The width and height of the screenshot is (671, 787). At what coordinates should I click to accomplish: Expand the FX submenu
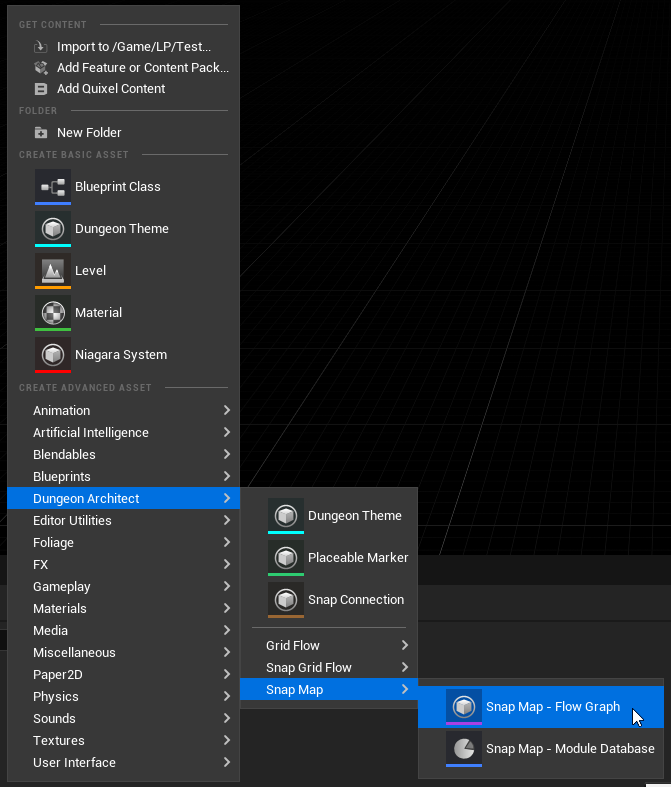123,565
